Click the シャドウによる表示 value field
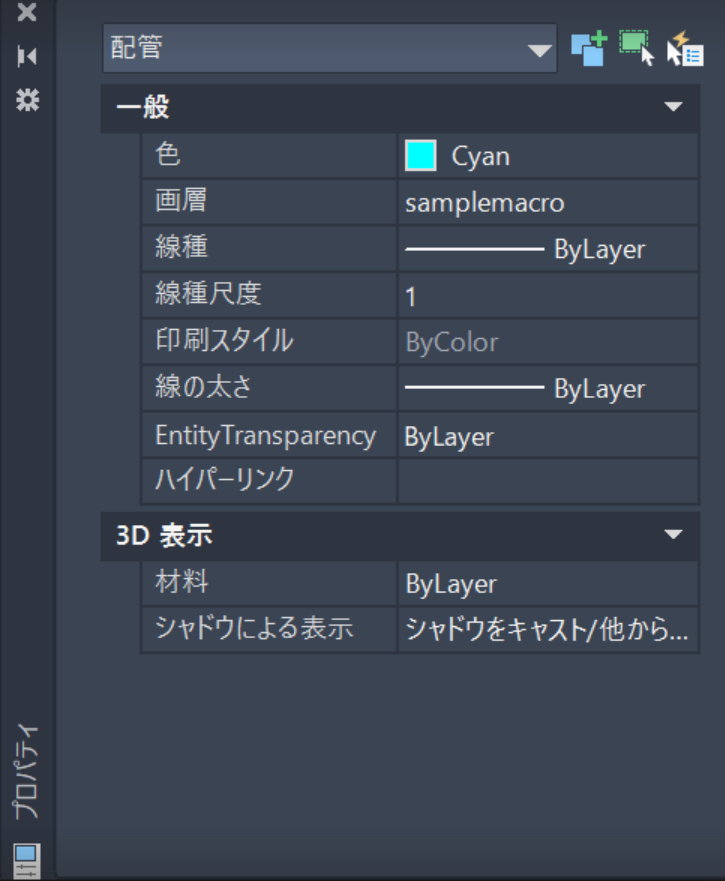 point(547,630)
